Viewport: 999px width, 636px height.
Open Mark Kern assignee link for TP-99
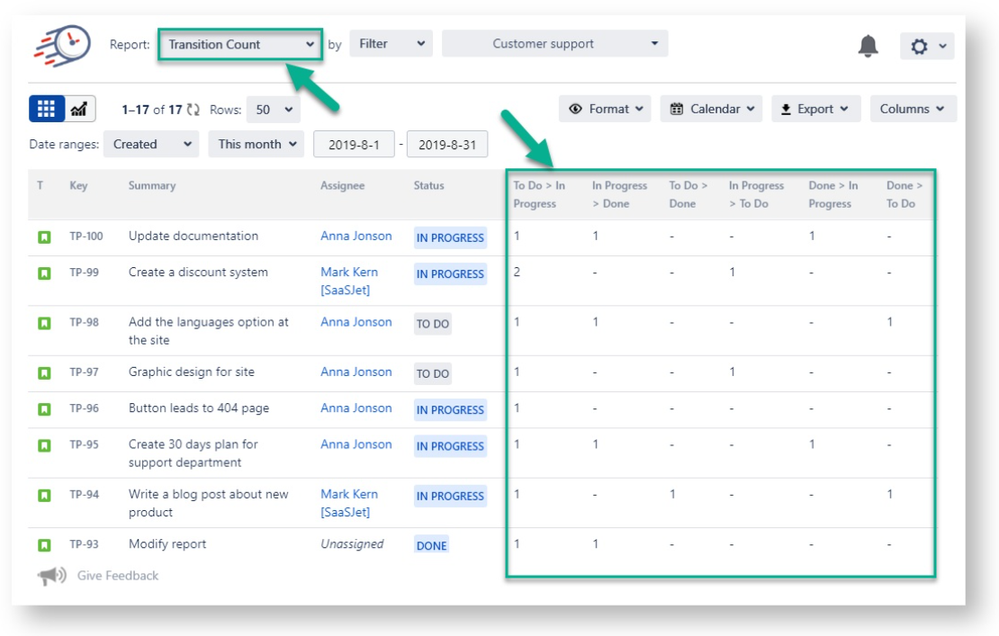[349, 281]
